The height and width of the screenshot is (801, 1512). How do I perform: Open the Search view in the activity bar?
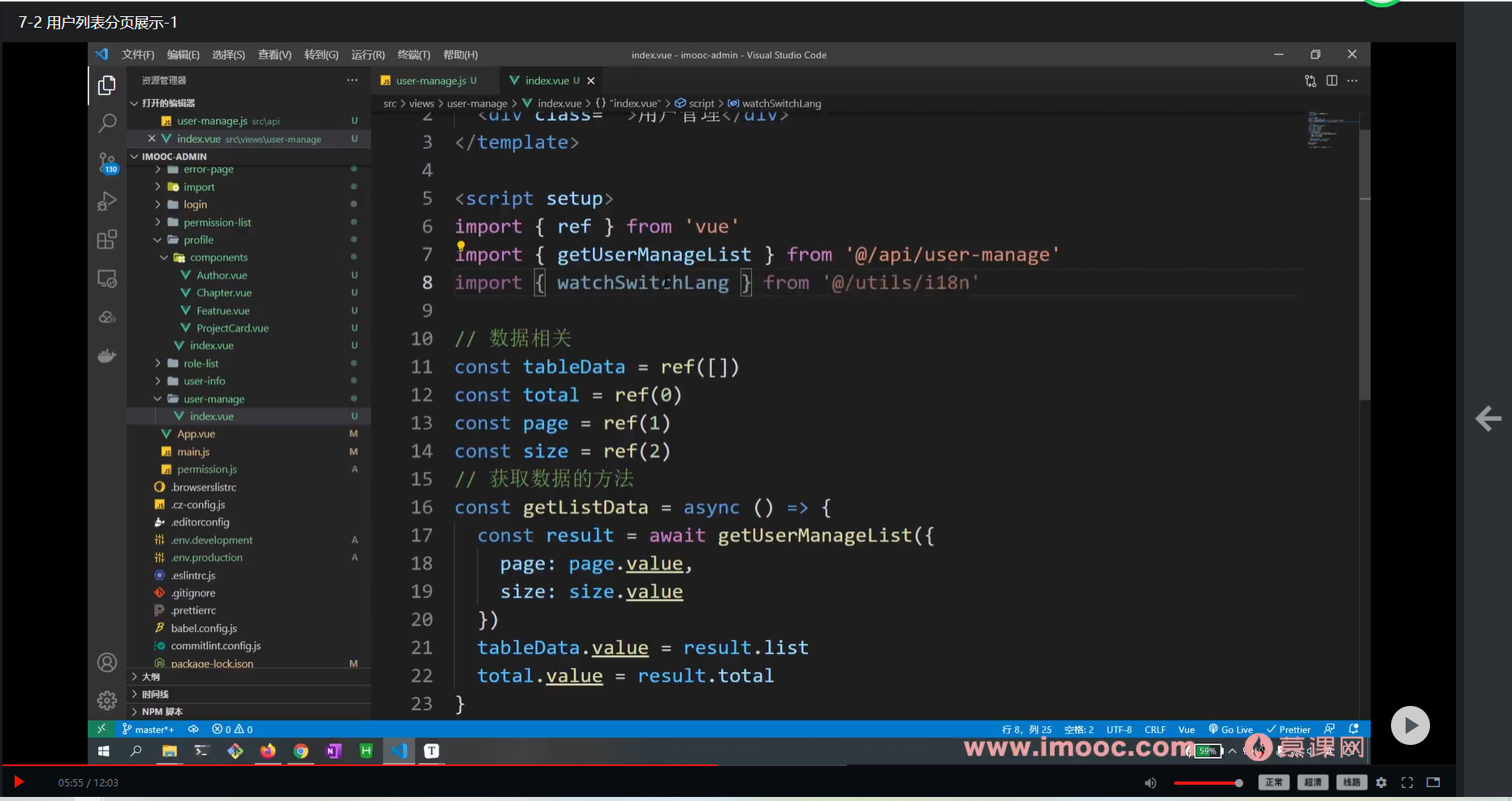[106, 123]
